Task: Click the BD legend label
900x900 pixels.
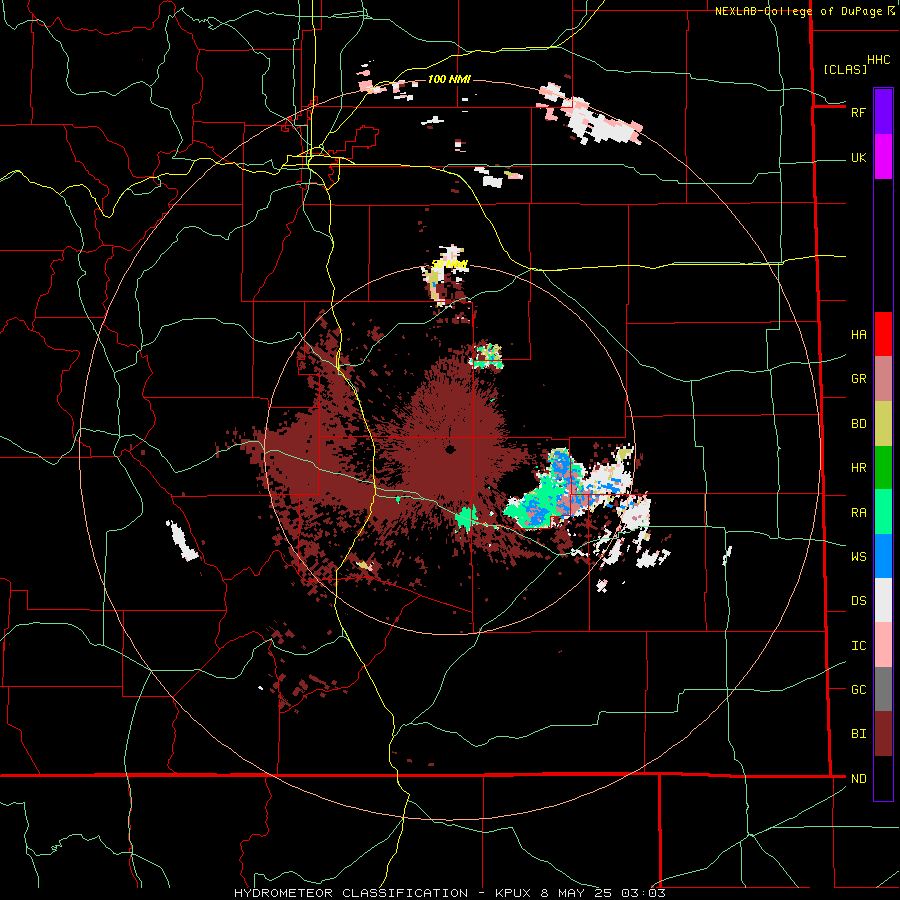Action: tap(858, 424)
